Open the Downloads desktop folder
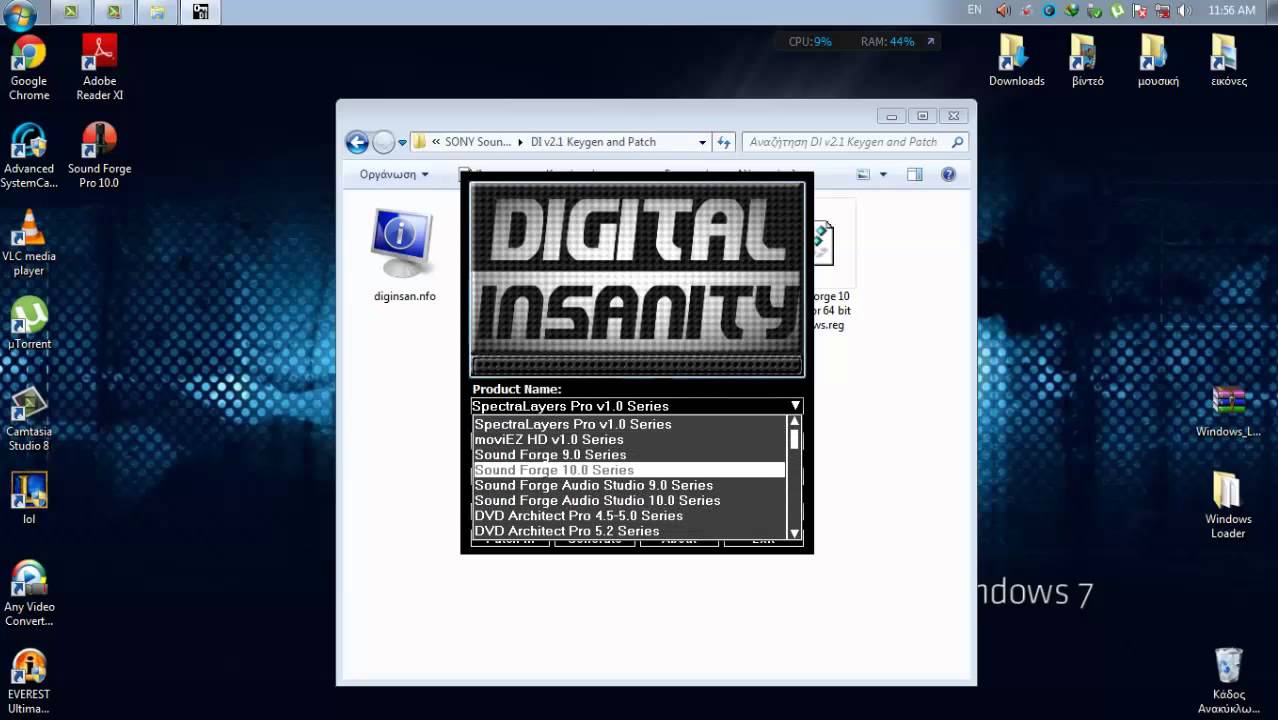Viewport: 1278px width, 720px height. click(x=1016, y=60)
